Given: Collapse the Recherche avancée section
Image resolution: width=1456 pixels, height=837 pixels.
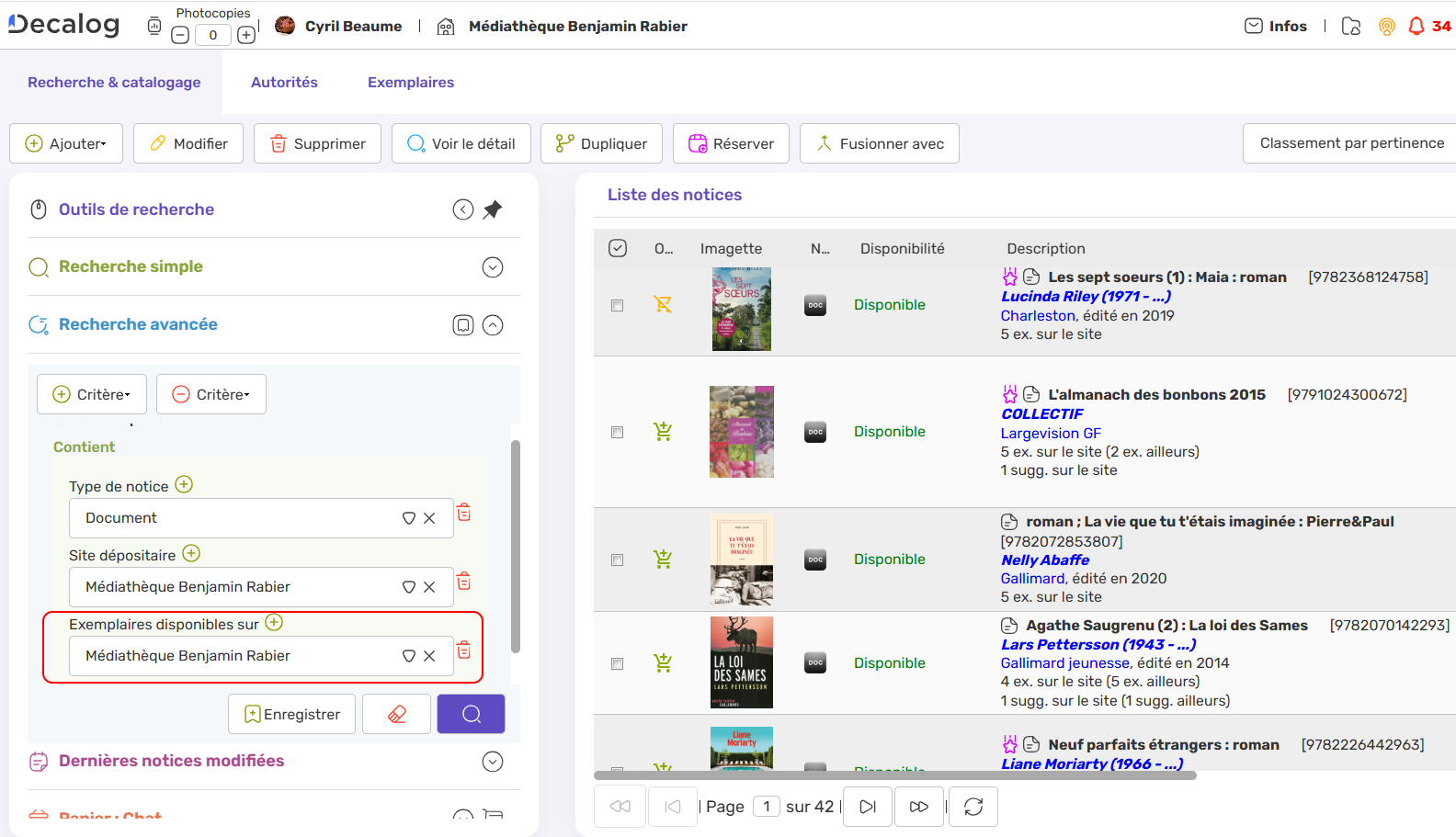Looking at the screenshot, I should [493, 325].
